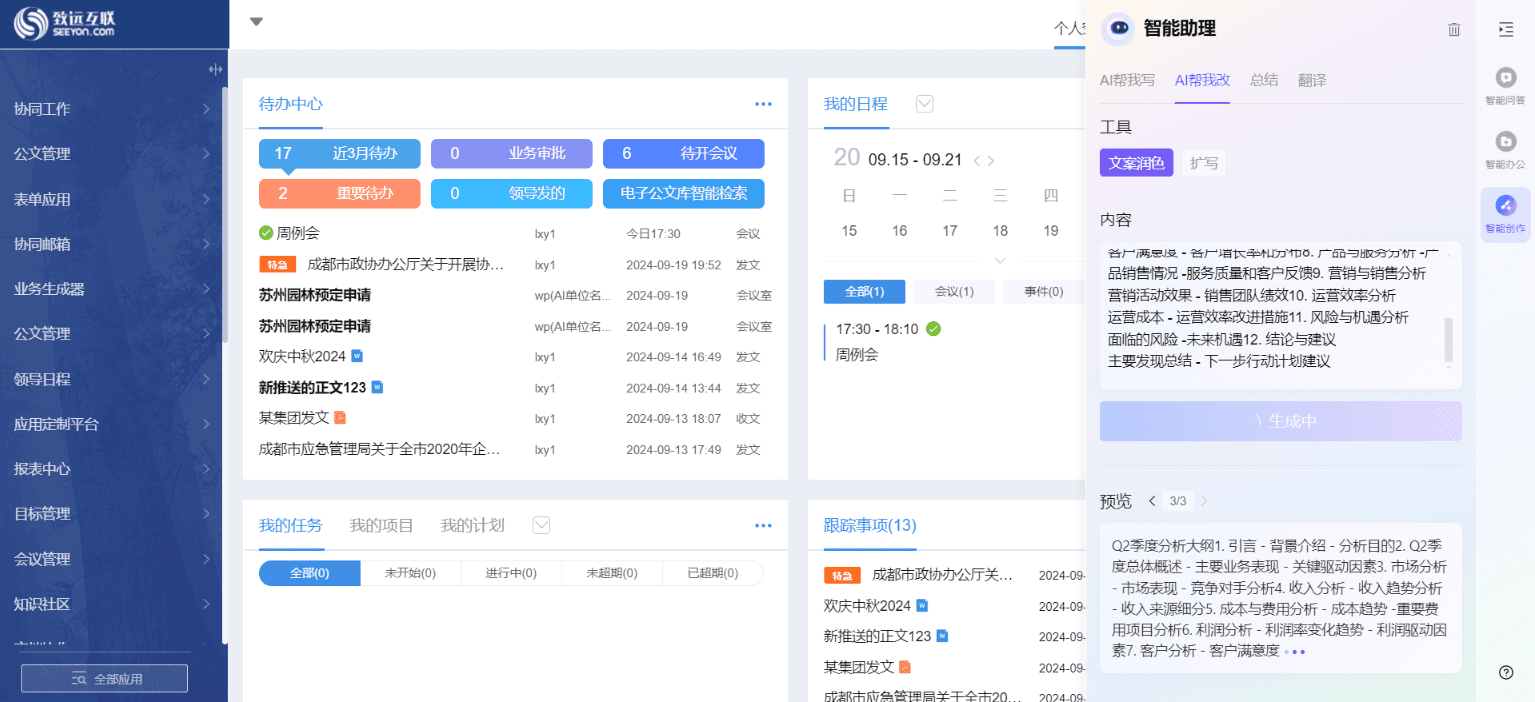Image resolution: width=1535 pixels, height=702 pixels.
Task: Open 会议管理 menu item
Action: click(114, 559)
